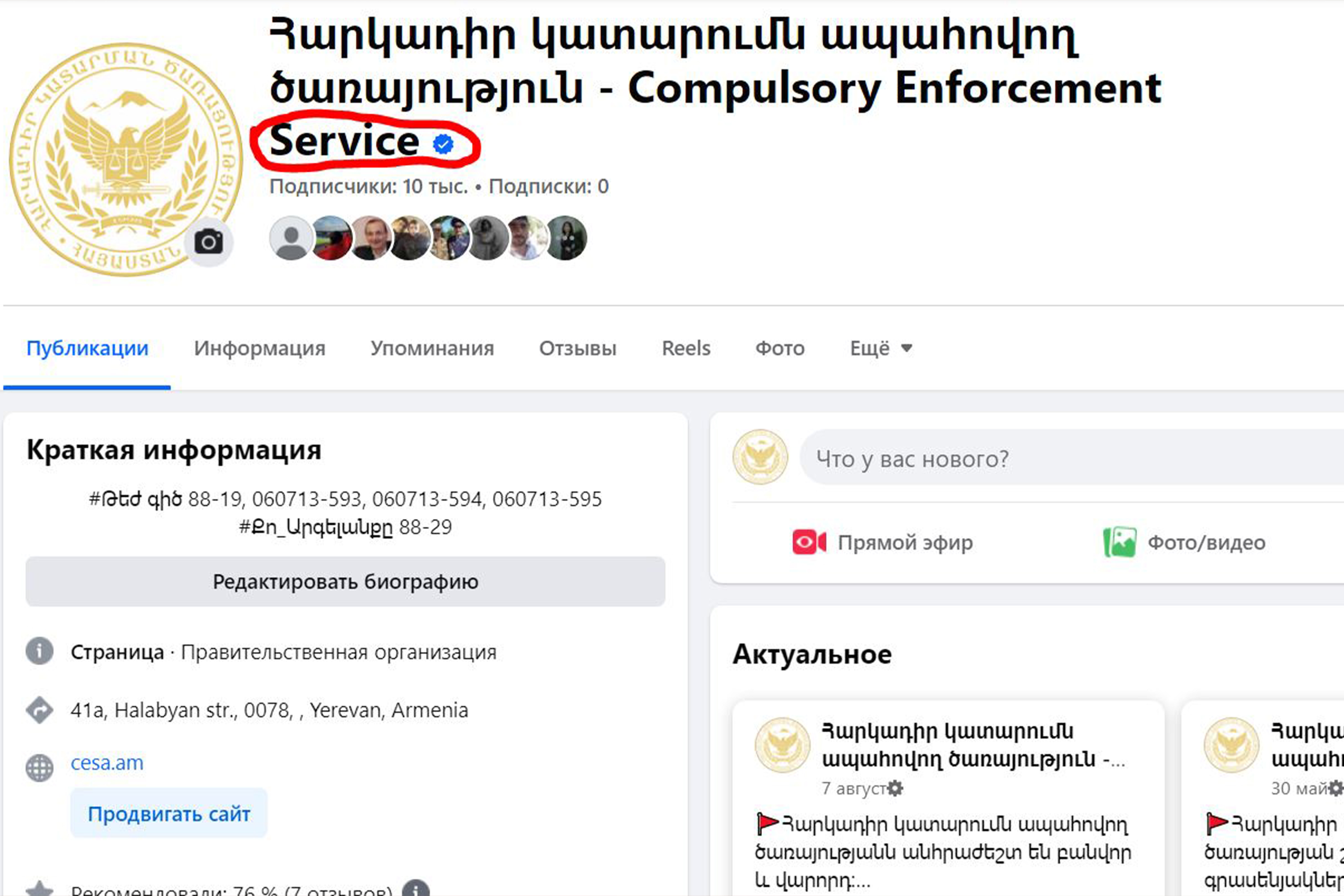Click the address 41a, Halabyan str. text
Image resolution: width=1344 pixels, height=896 pixels.
(x=269, y=710)
